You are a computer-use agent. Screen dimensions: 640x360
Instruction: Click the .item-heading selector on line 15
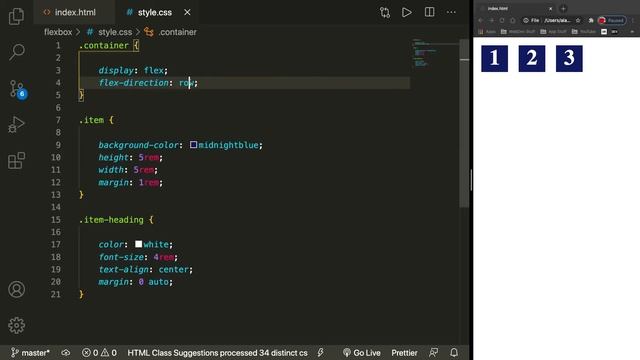tap(111, 220)
